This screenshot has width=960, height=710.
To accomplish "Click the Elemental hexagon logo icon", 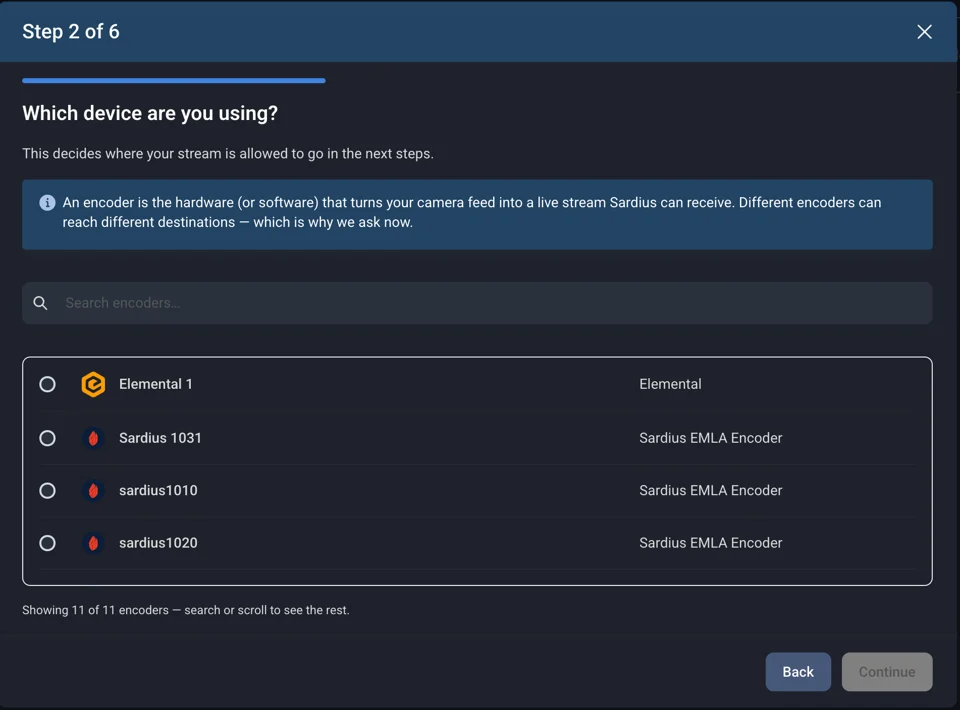I will pos(93,384).
